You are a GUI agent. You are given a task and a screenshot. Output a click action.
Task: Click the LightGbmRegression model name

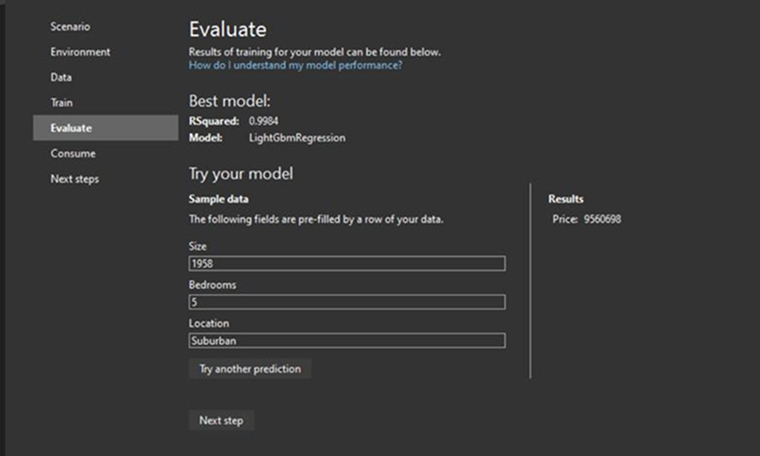(297, 138)
